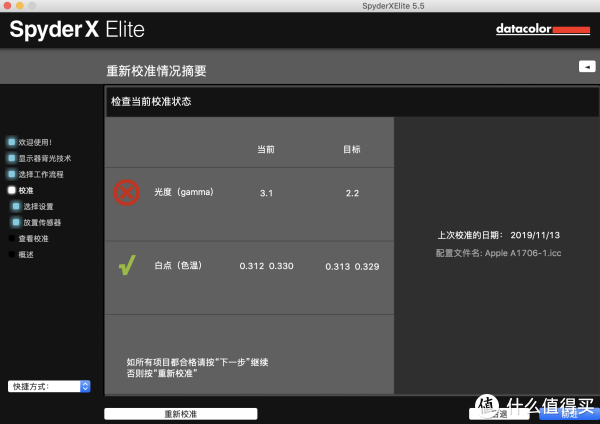This screenshot has height=424, width=600.
Task: Go to 选择工作流程 step
Action: [36, 174]
